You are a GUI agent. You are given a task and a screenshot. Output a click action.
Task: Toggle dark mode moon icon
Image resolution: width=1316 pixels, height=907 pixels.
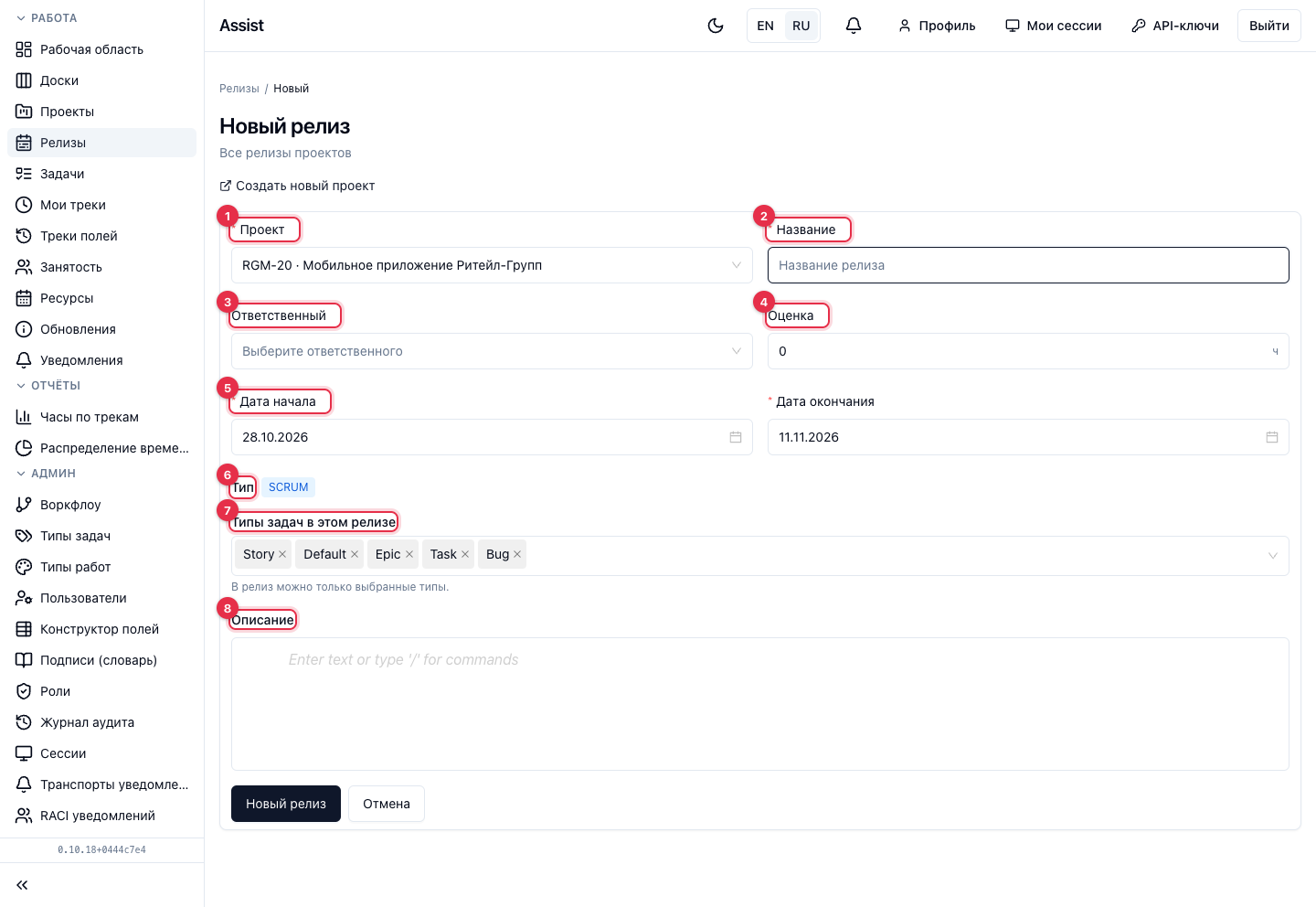coord(716,26)
